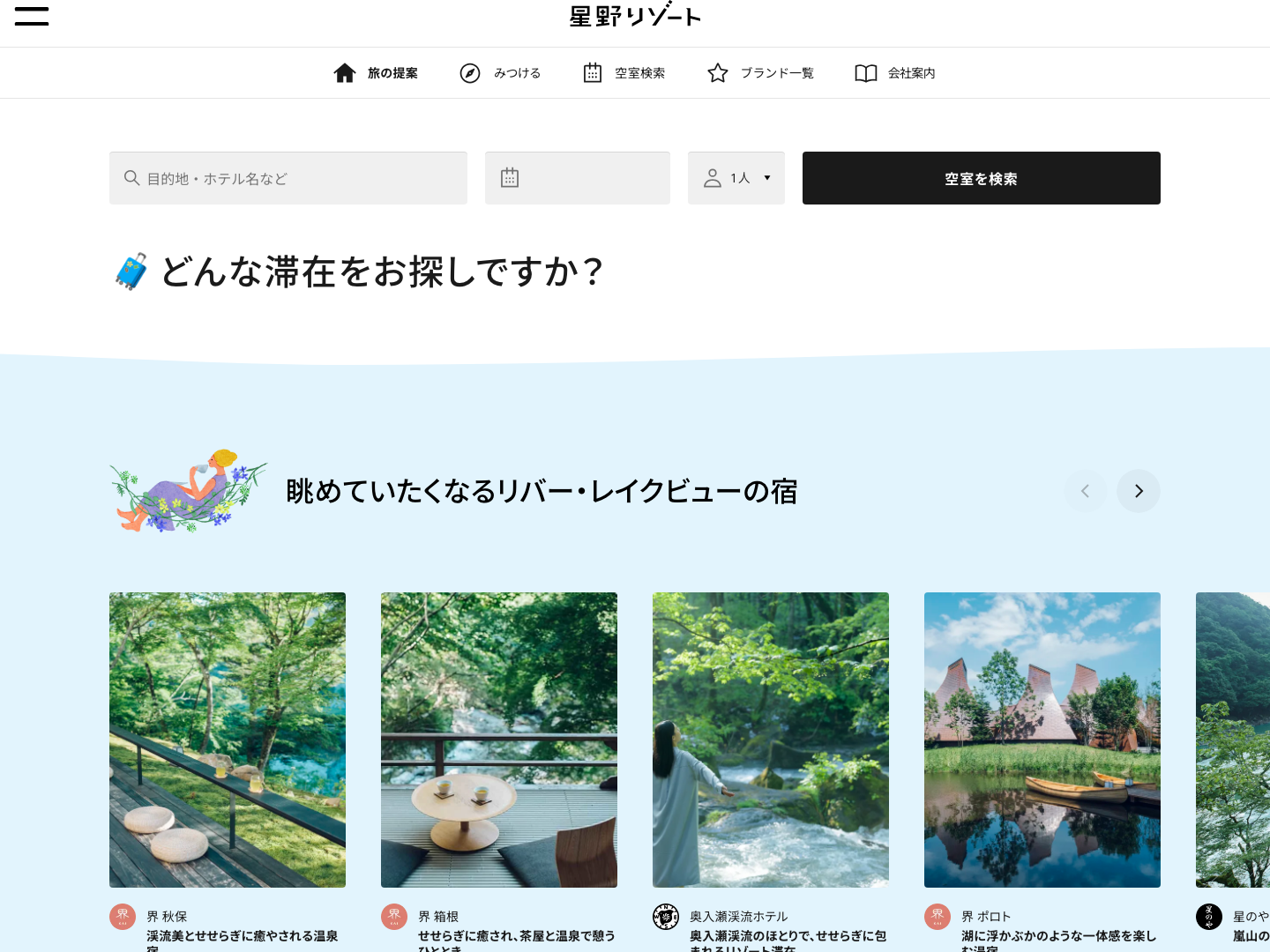Screen dimensions: 1270x952
Task: Select the 旅の提案 tab
Action: coord(376,73)
